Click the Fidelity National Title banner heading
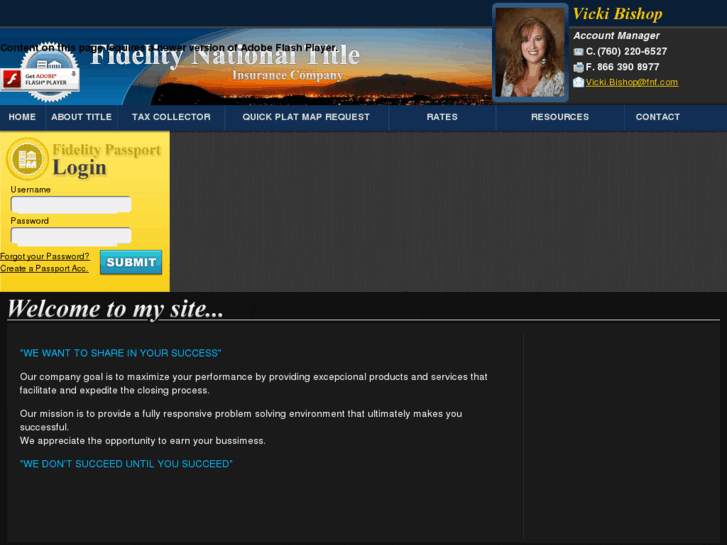The height and width of the screenshot is (545, 727). 225,57
